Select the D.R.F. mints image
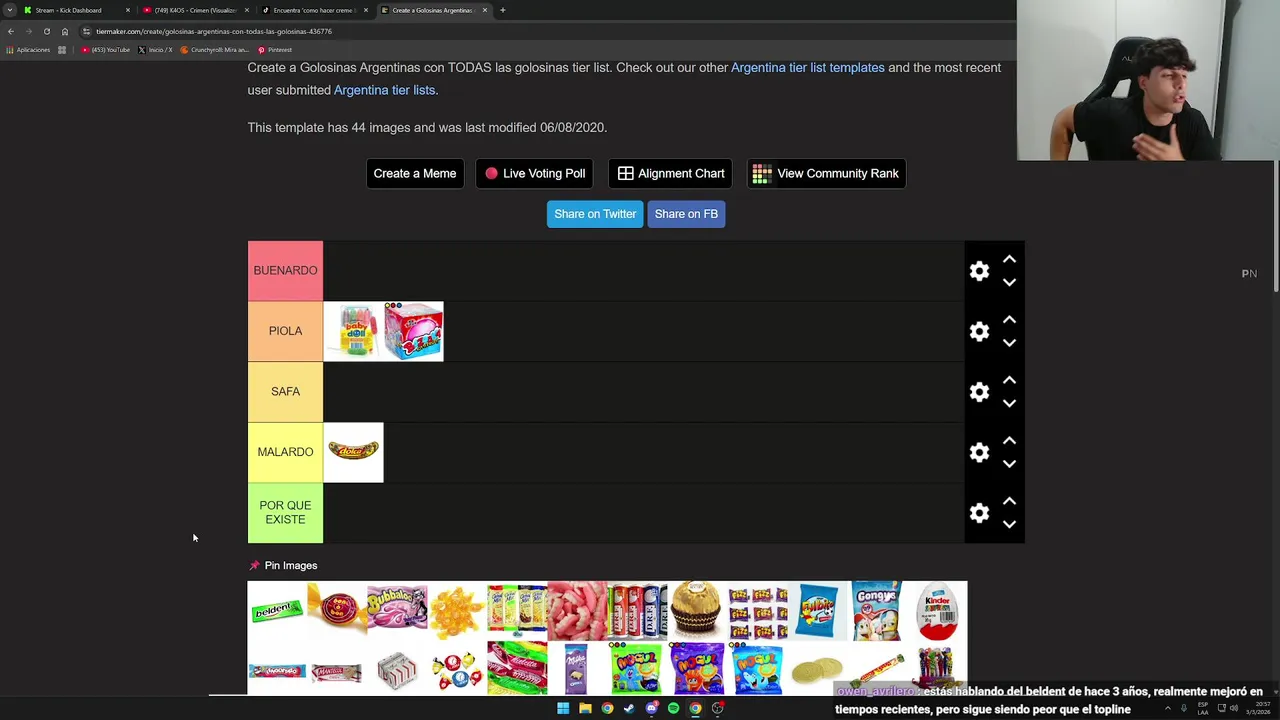 click(637, 611)
